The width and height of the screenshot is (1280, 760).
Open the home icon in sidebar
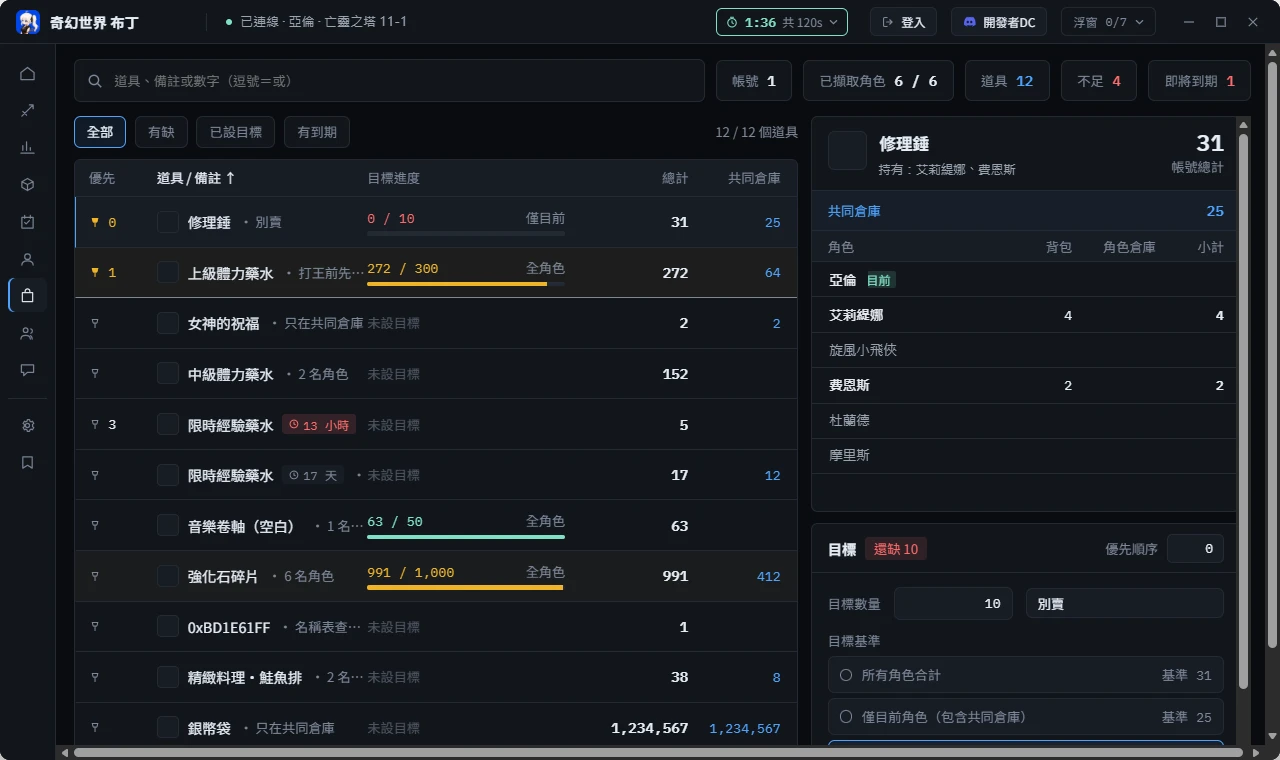(x=27, y=74)
